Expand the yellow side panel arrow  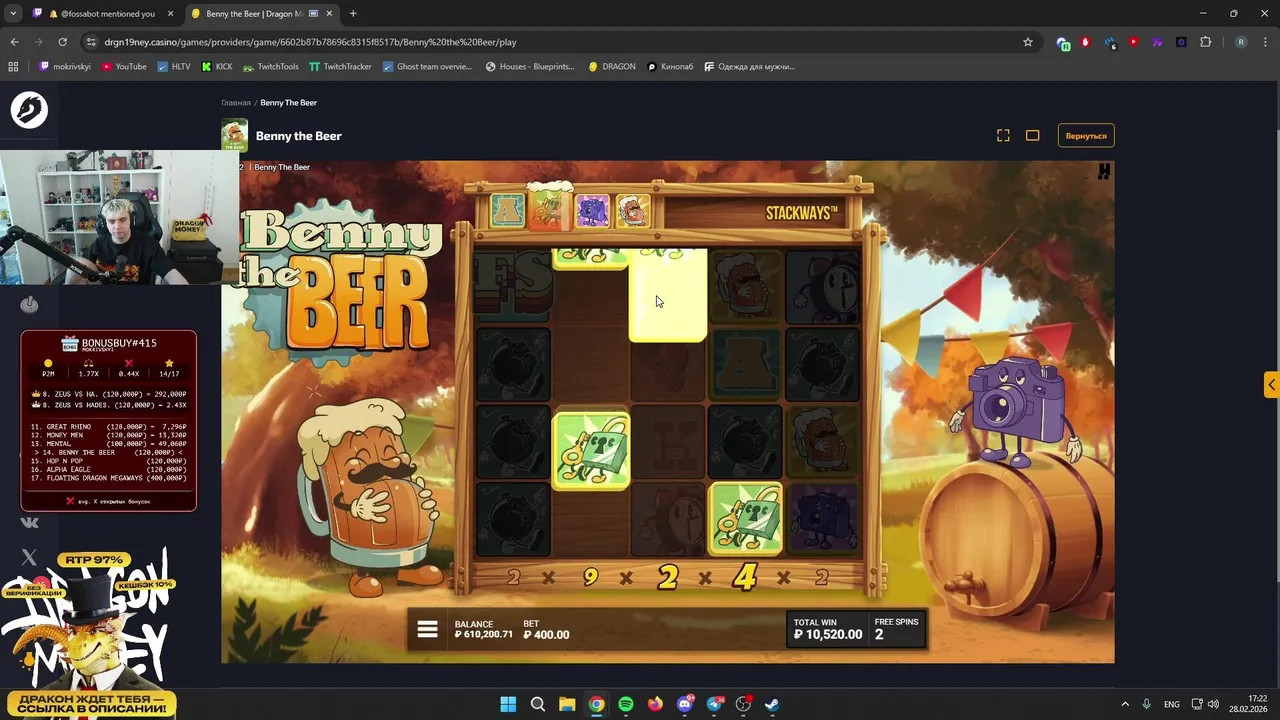coord(1271,385)
